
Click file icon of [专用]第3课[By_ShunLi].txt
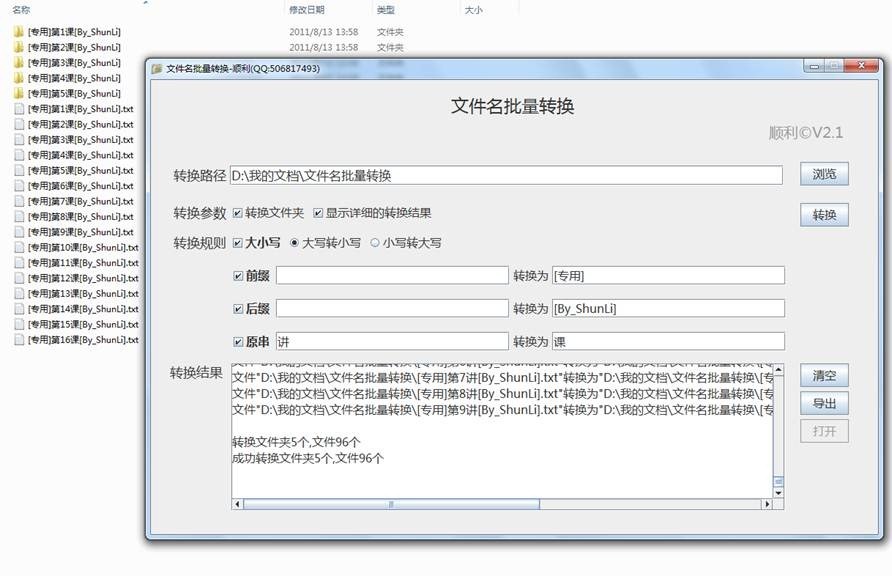point(19,139)
